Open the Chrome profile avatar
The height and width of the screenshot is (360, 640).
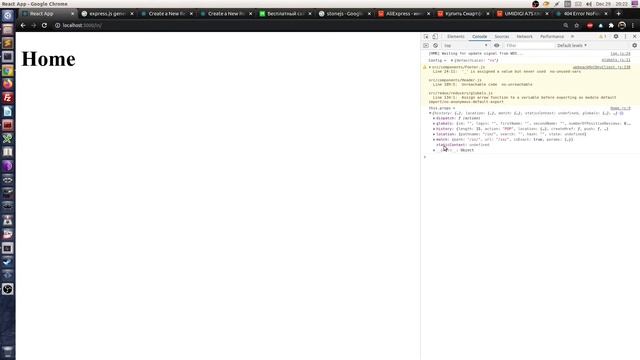coord(622,25)
